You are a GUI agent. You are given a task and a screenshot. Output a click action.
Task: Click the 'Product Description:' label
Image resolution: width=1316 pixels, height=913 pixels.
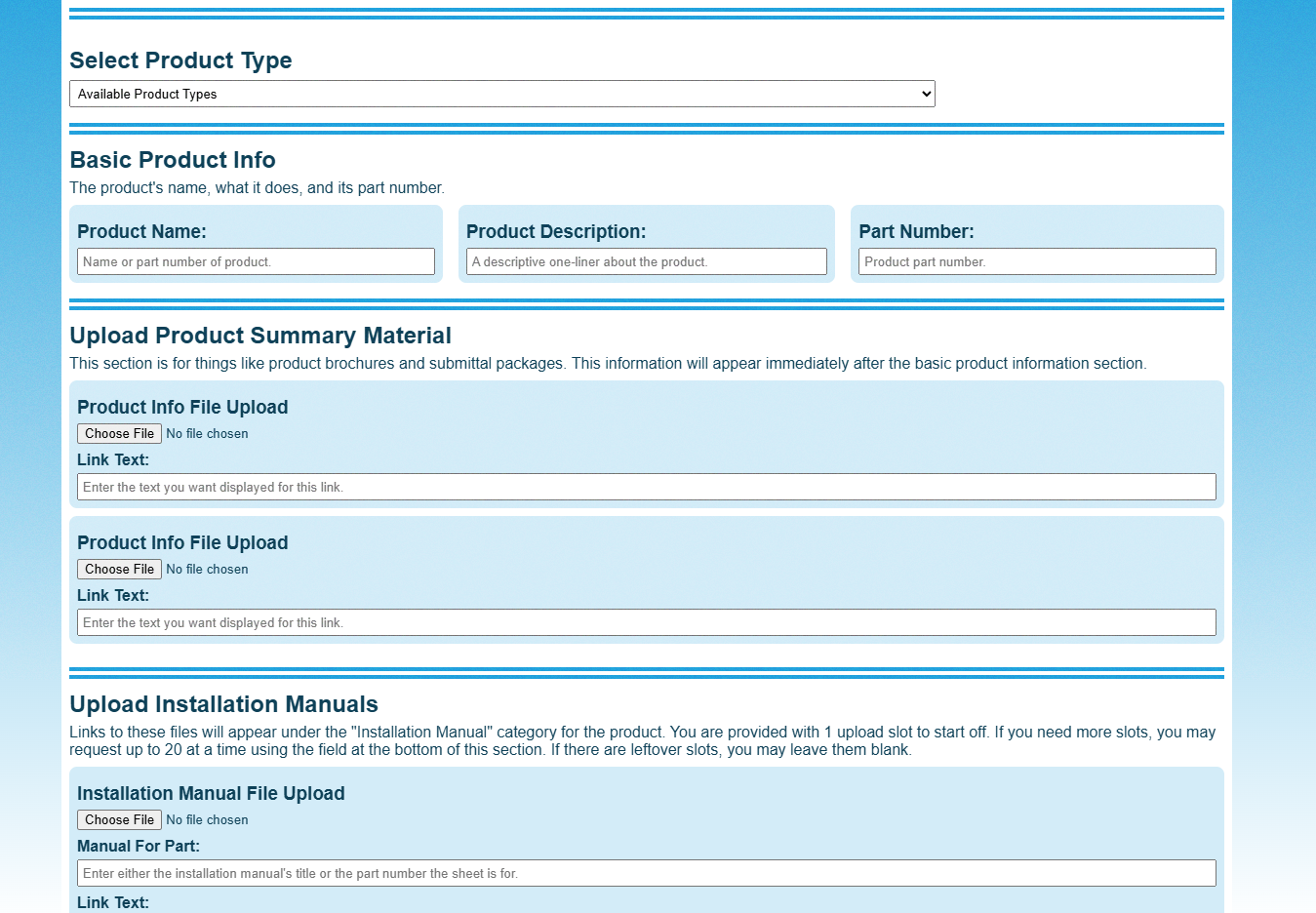click(556, 231)
